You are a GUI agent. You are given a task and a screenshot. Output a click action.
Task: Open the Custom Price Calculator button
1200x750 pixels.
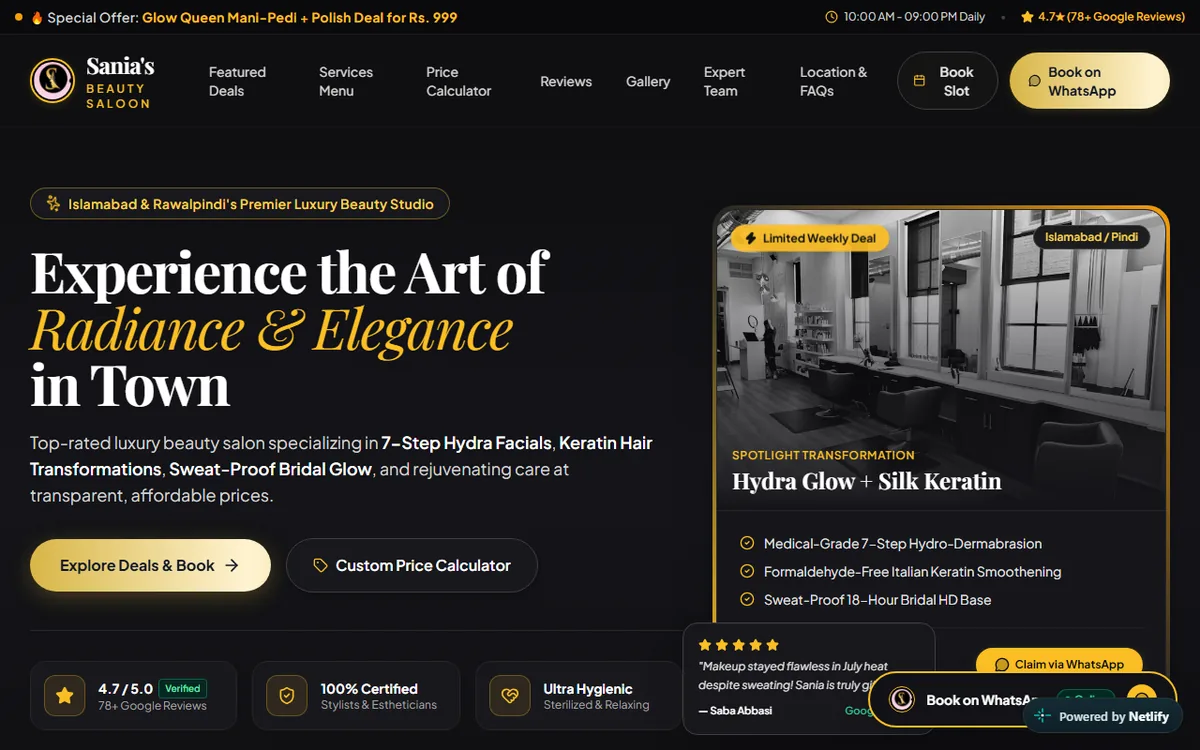412,566
